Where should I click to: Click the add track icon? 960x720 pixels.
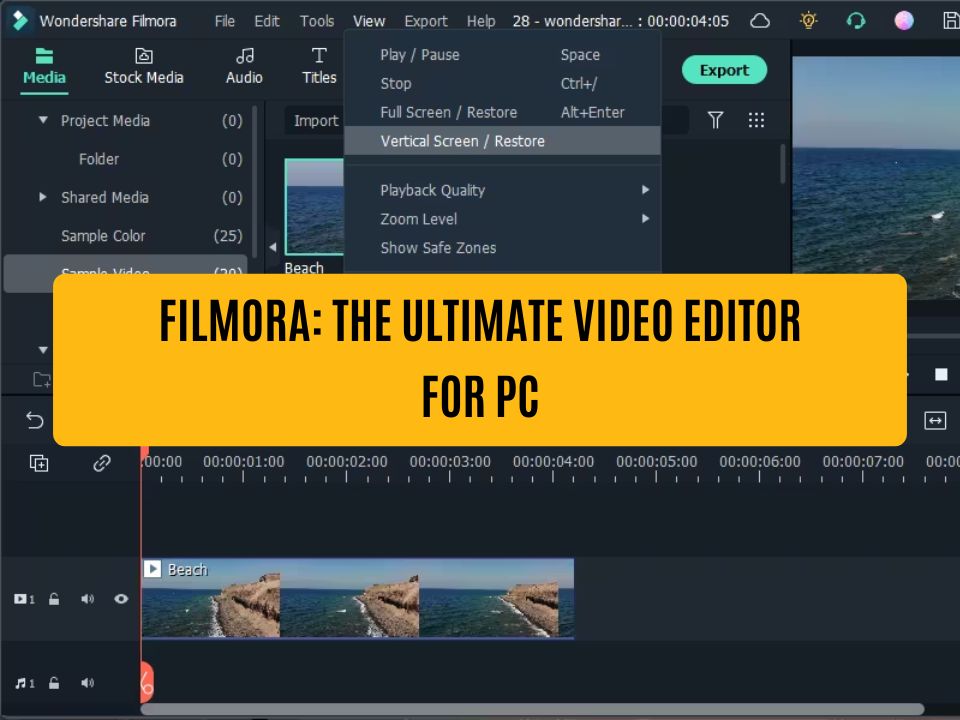(x=39, y=463)
